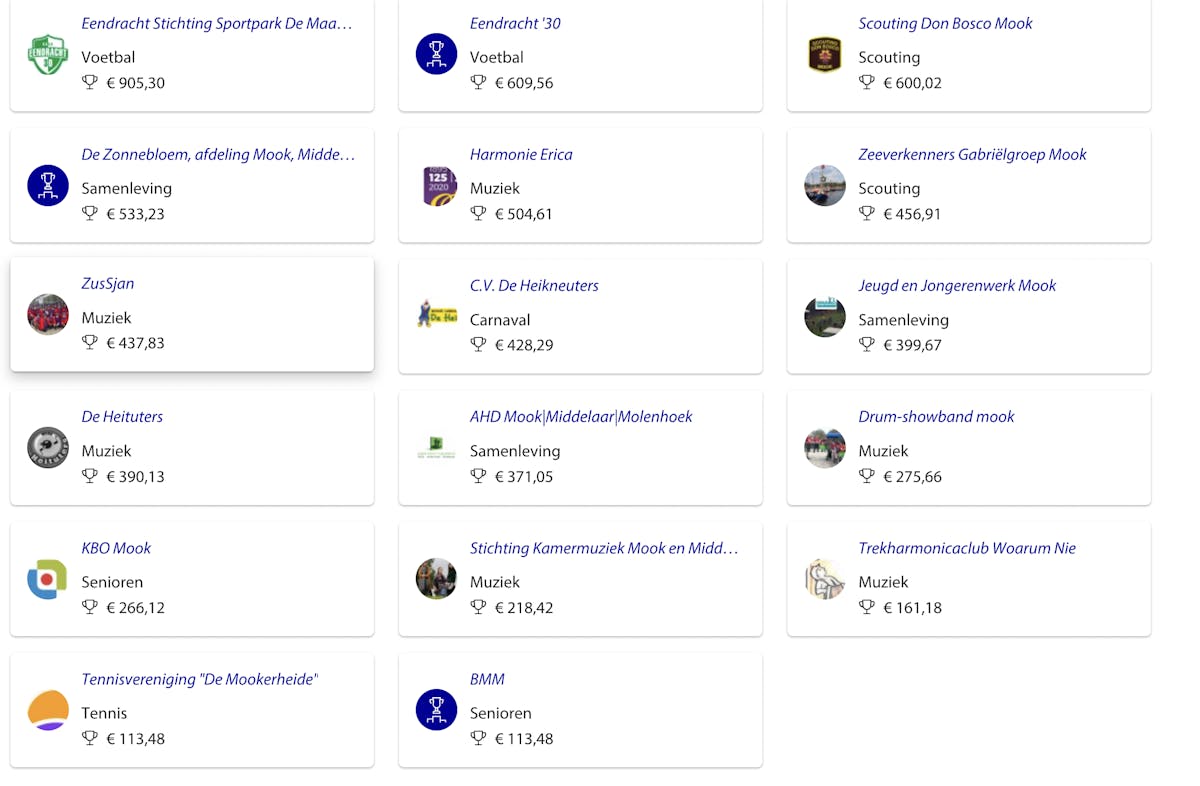This screenshot has width=1200, height=786.
Task: Click the Tennisvereniging orange sun logo
Action: (x=47, y=710)
